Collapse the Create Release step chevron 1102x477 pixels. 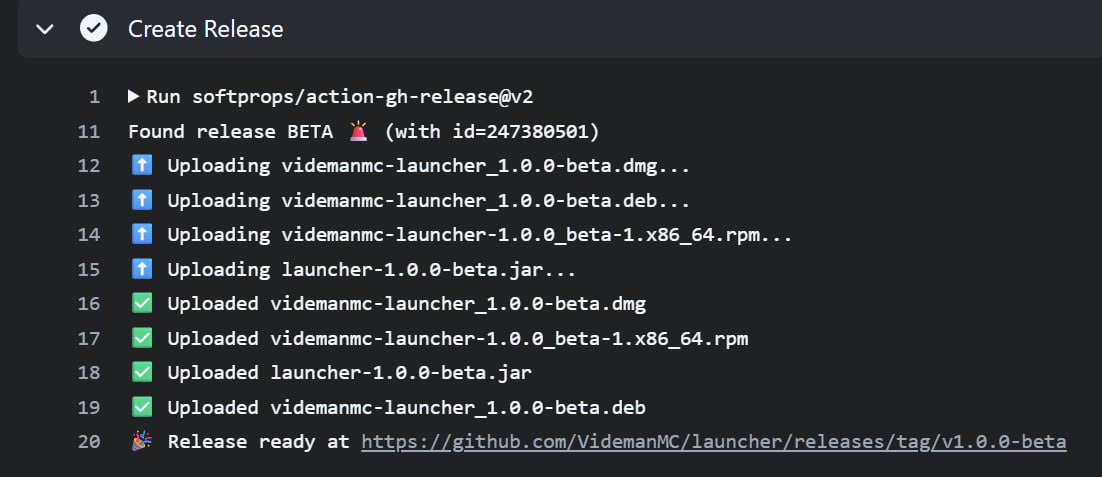tap(45, 29)
